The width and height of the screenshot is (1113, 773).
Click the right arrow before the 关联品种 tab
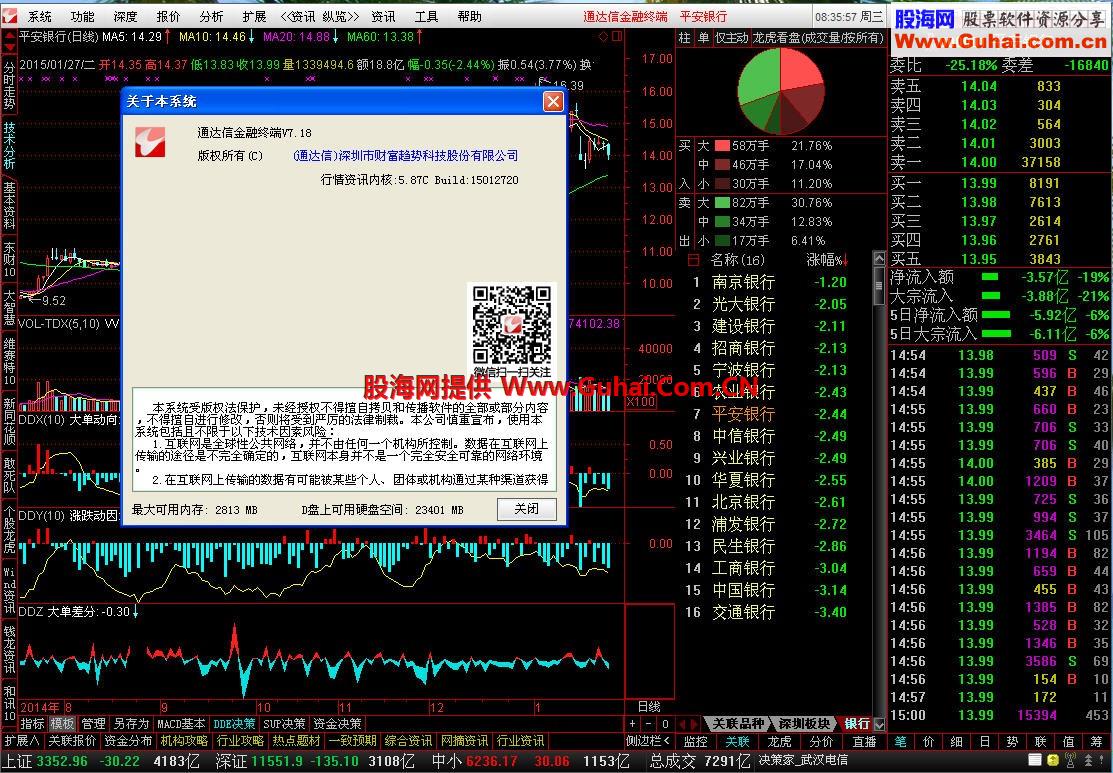click(695, 724)
